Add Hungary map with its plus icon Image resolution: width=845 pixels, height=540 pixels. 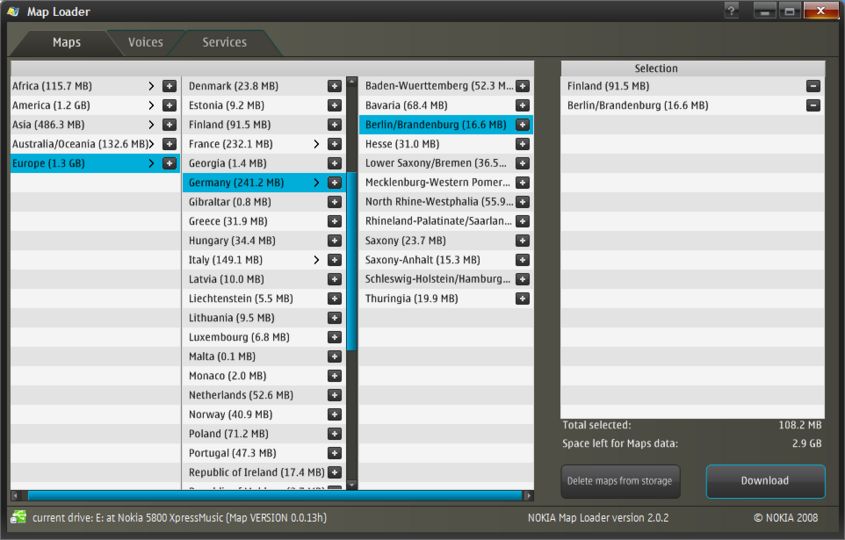tap(335, 241)
